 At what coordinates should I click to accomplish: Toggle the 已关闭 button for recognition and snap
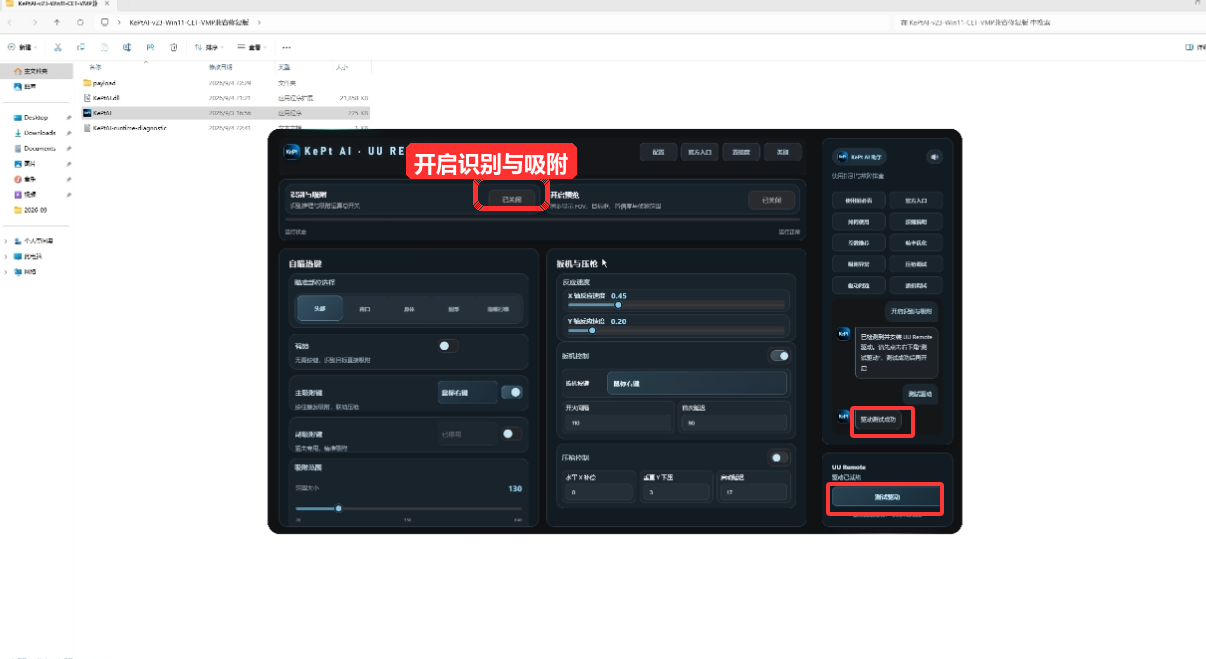[511, 199]
